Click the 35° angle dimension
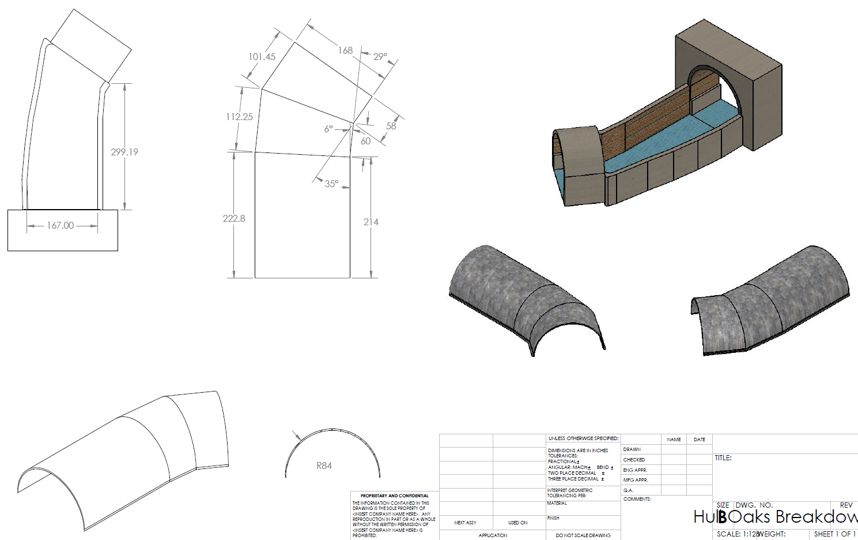Image resolution: width=858 pixels, height=540 pixels. (x=330, y=183)
